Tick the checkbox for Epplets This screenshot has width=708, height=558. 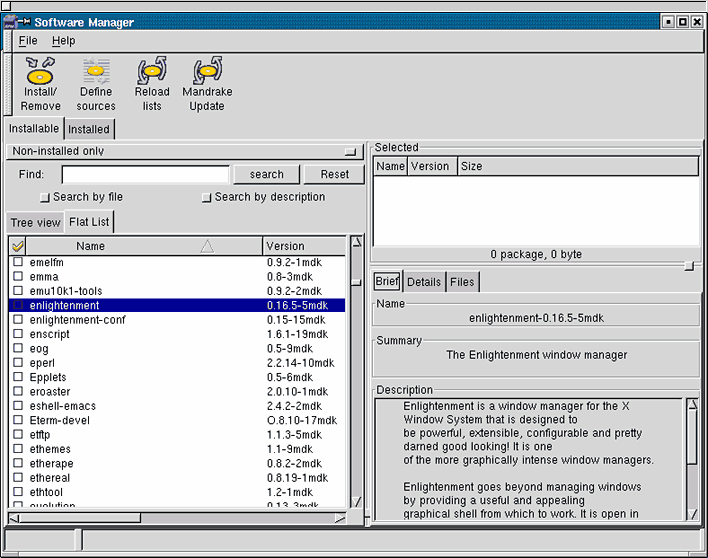[x=18, y=377]
